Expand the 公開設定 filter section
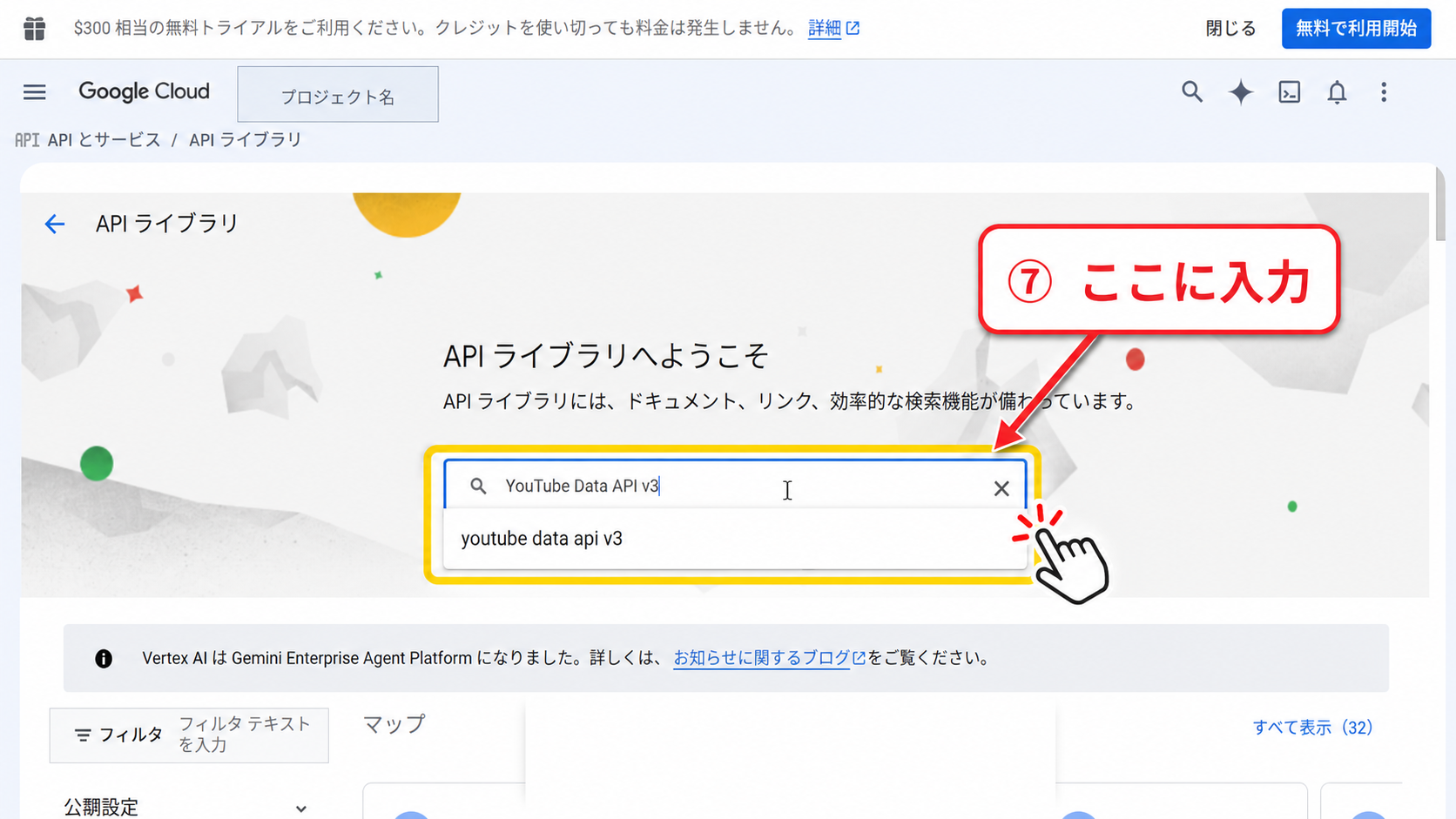Image resolution: width=1456 pixels, height=819 pixels. 185,807
